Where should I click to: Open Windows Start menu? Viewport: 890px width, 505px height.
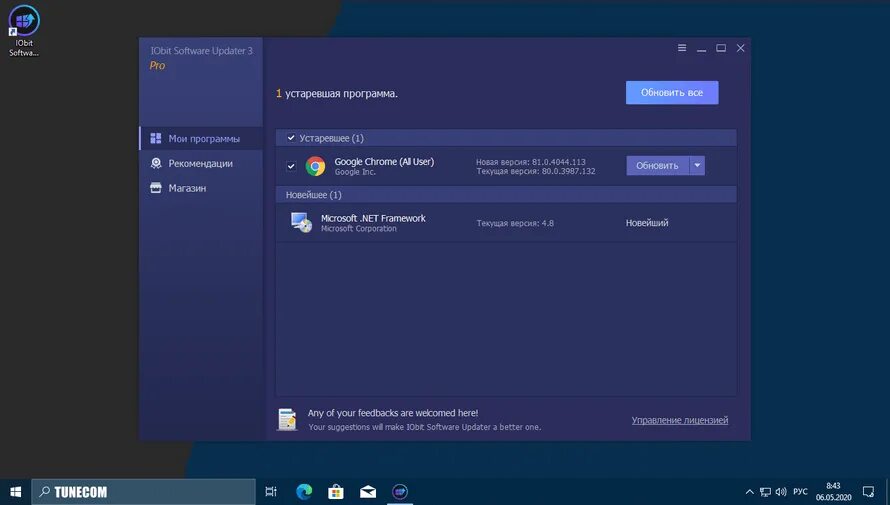(x=15, y=491)
